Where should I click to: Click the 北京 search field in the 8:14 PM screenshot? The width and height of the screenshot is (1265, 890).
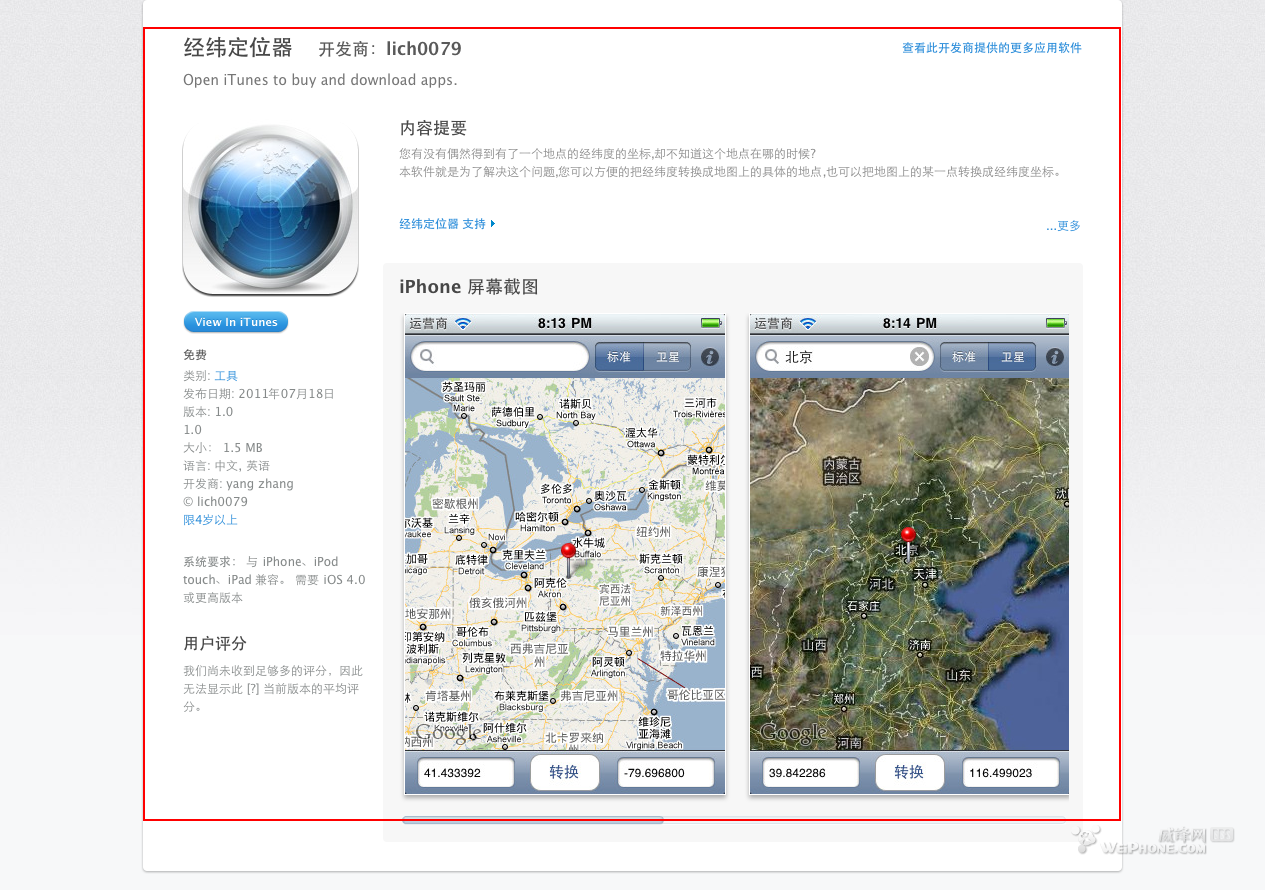(x=845, y=357)
